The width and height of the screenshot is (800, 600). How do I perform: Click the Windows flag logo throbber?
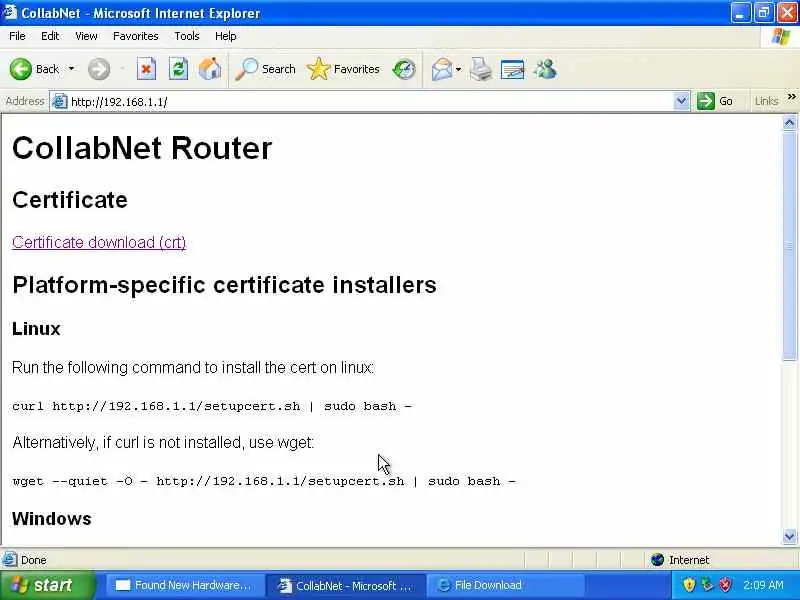781,36
